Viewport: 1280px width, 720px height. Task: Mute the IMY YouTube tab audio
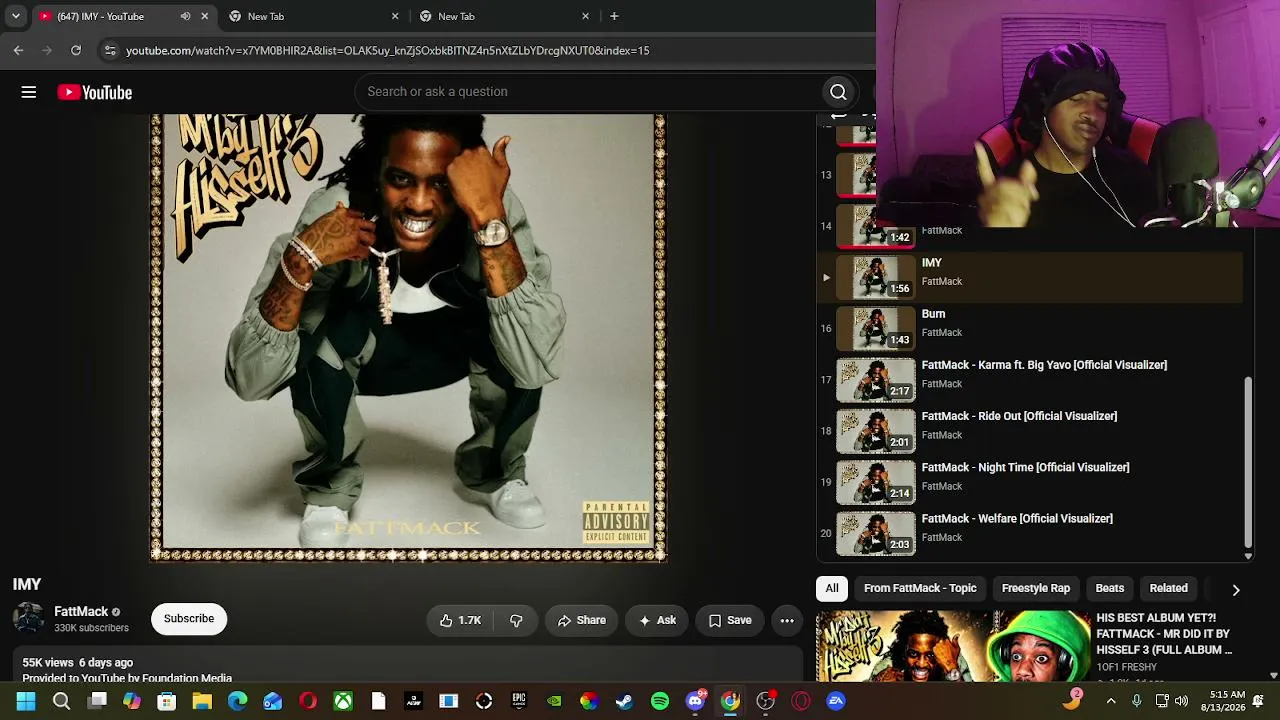click(185, 16)
